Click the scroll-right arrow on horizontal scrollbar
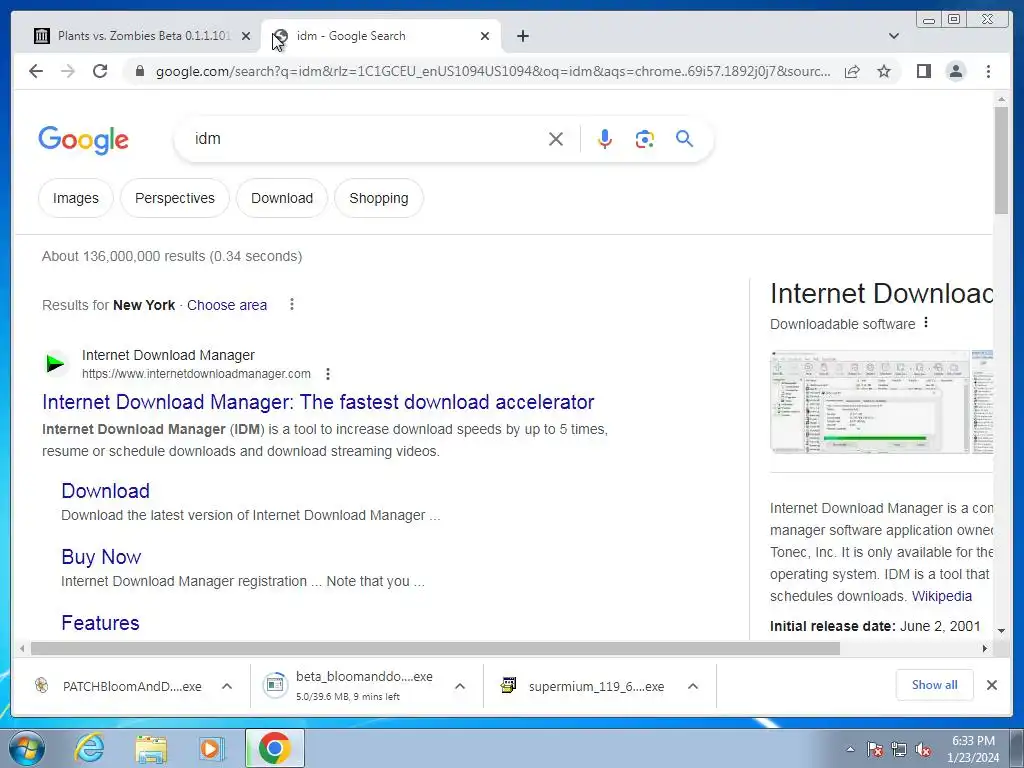Viewport: 1024px width, 768px height. click(x=985, y=648)
